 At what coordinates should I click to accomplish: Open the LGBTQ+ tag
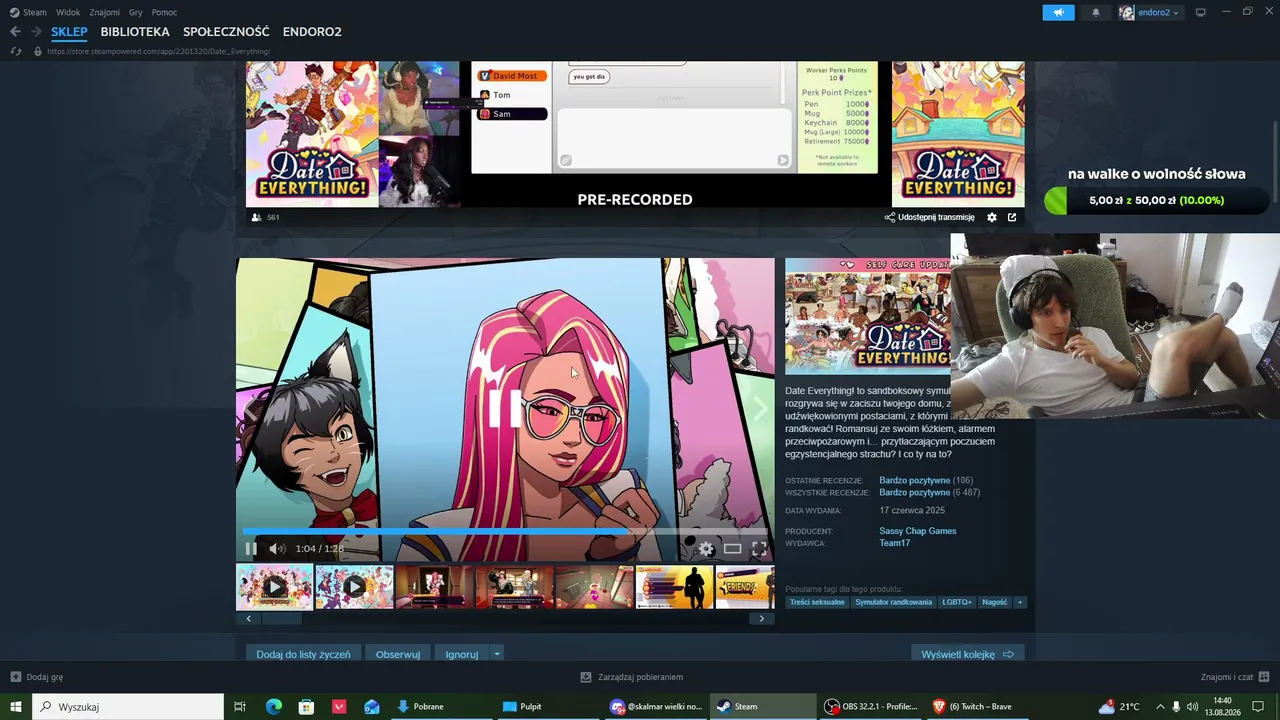point(957,602)
